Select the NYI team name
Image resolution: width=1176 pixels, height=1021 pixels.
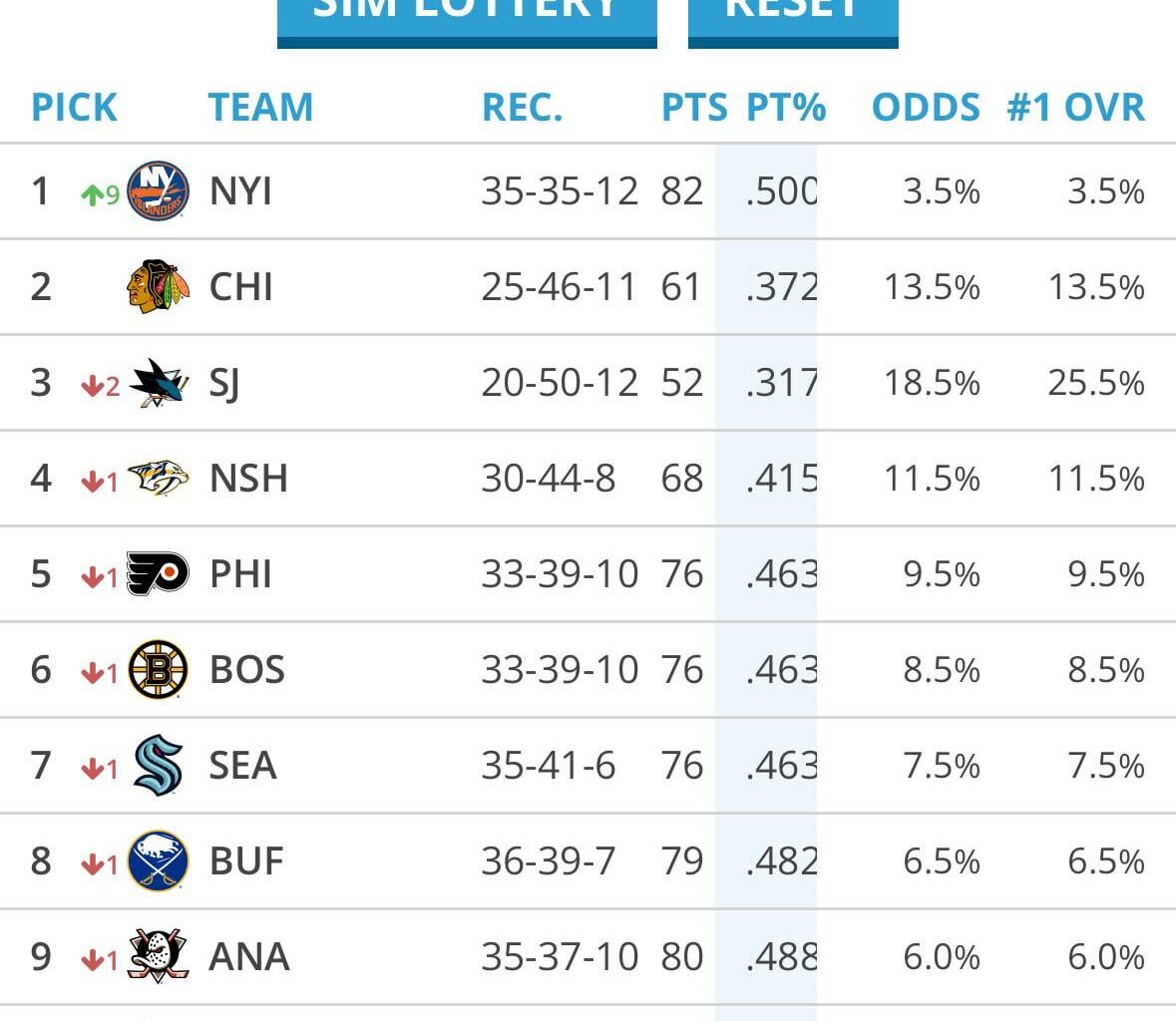[x=240, y=191]
